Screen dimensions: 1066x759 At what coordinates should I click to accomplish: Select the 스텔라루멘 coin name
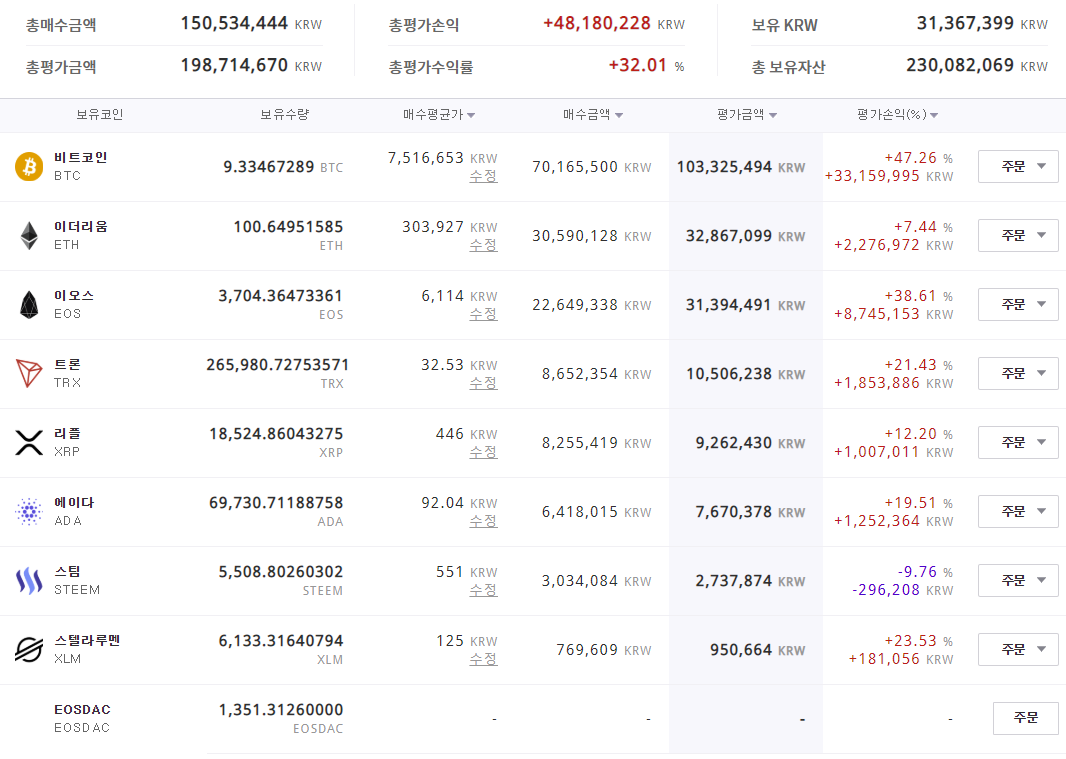(87, 640)
